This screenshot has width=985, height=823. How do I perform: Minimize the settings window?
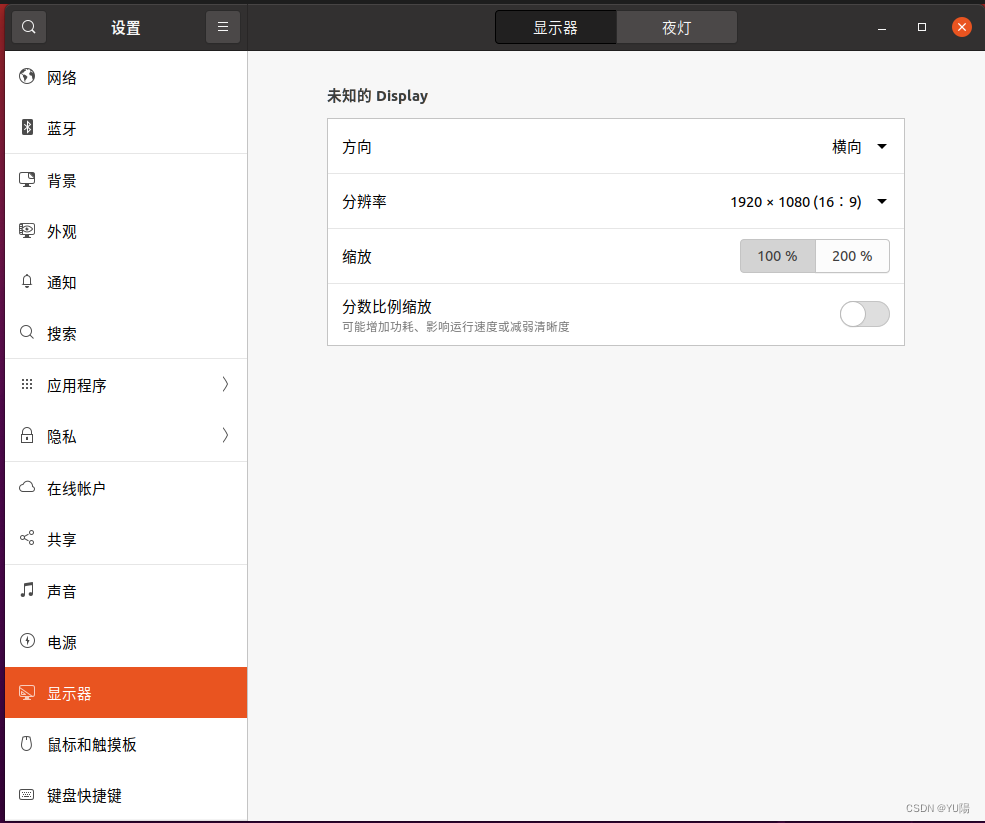(x=882, y=28)
